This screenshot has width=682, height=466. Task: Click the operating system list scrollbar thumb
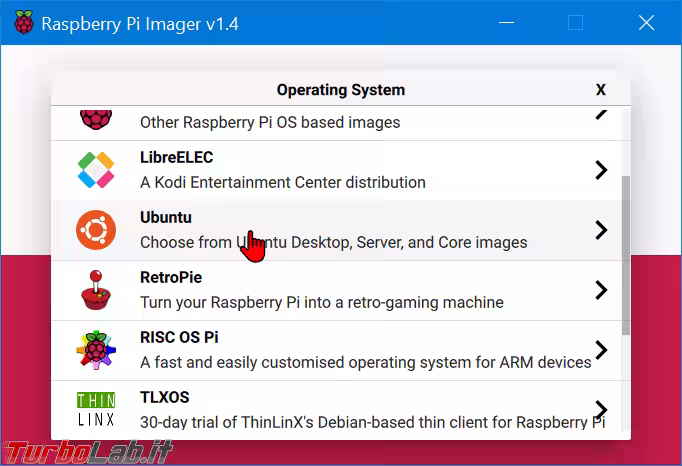tap(626, 255)
